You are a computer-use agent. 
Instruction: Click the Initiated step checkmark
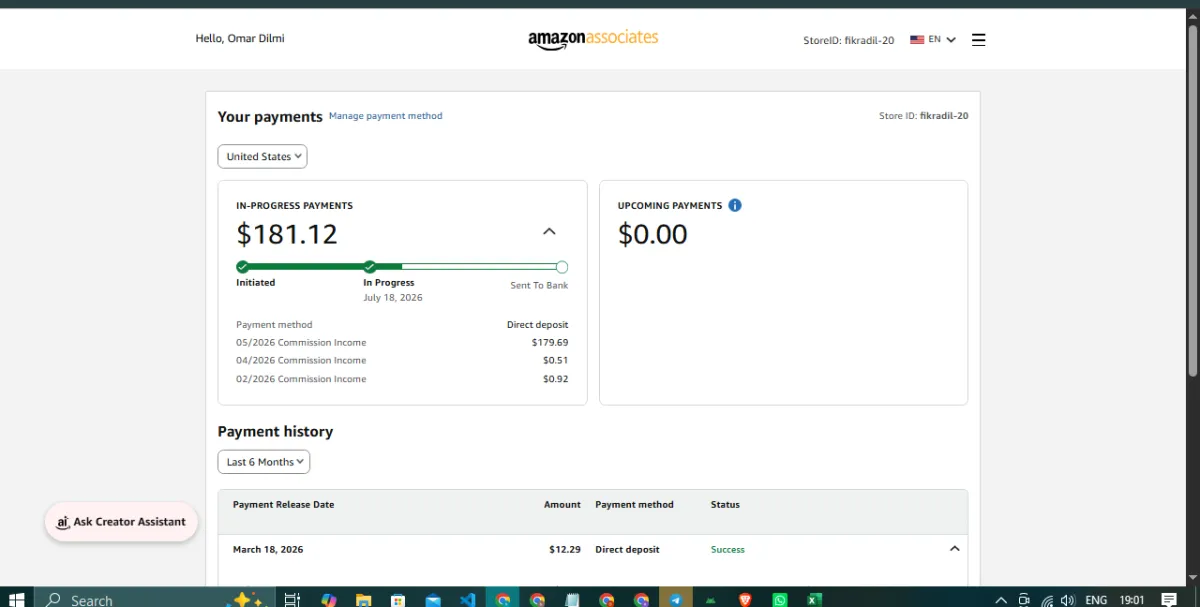[x=242, y=267]
